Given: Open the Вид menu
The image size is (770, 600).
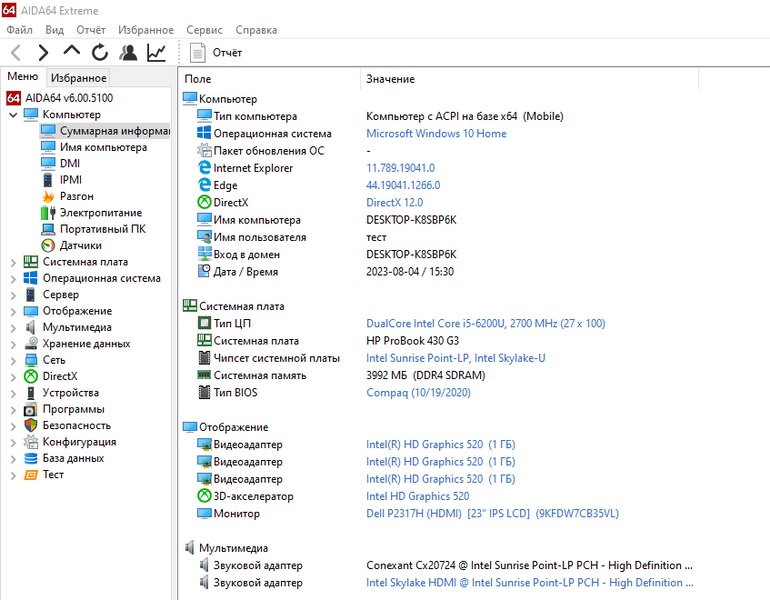Looking at the screenshot, I should pos(55,30).
